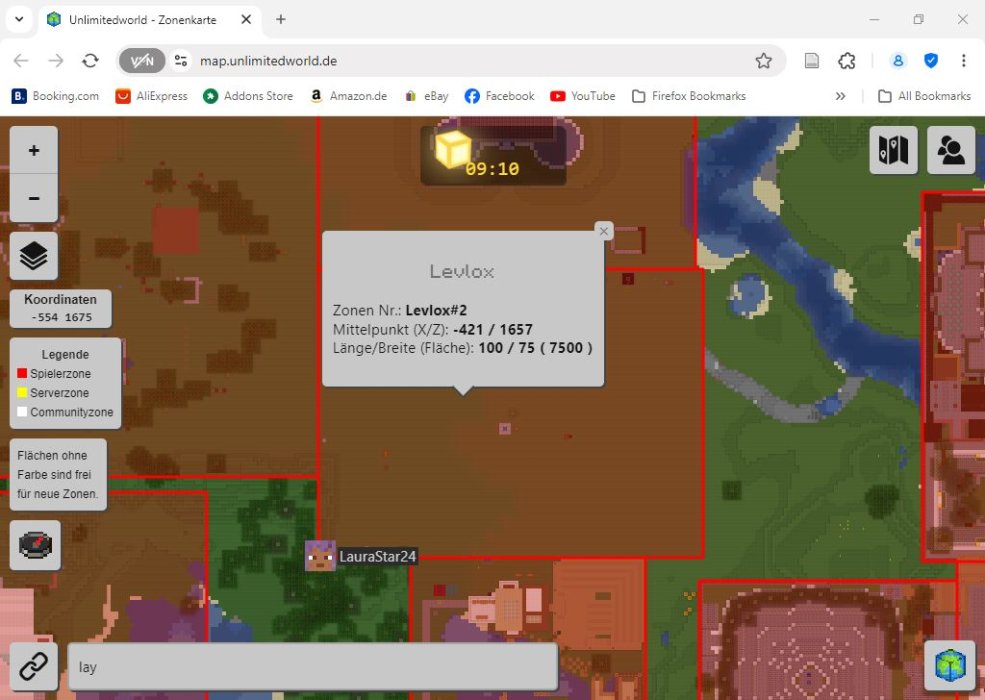
Task: View site information settings
Action: pos(181,61)
